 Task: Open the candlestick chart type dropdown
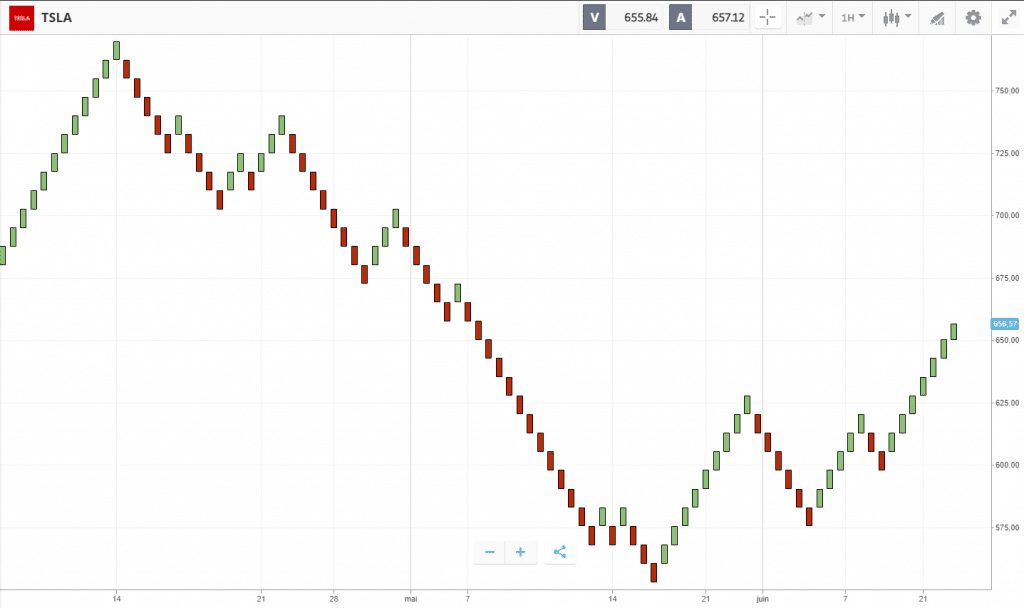coord(897,18)
